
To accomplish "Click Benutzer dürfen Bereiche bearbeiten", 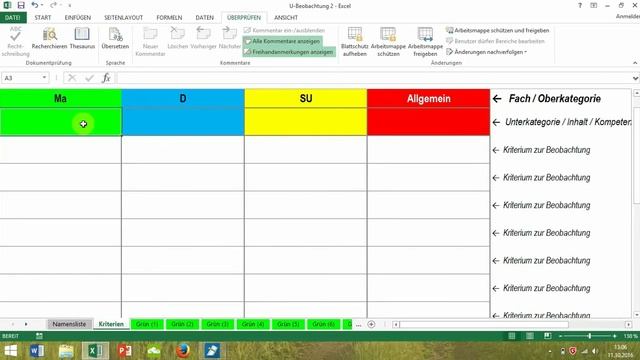I will pyautogui.click(x=495, y=41).
